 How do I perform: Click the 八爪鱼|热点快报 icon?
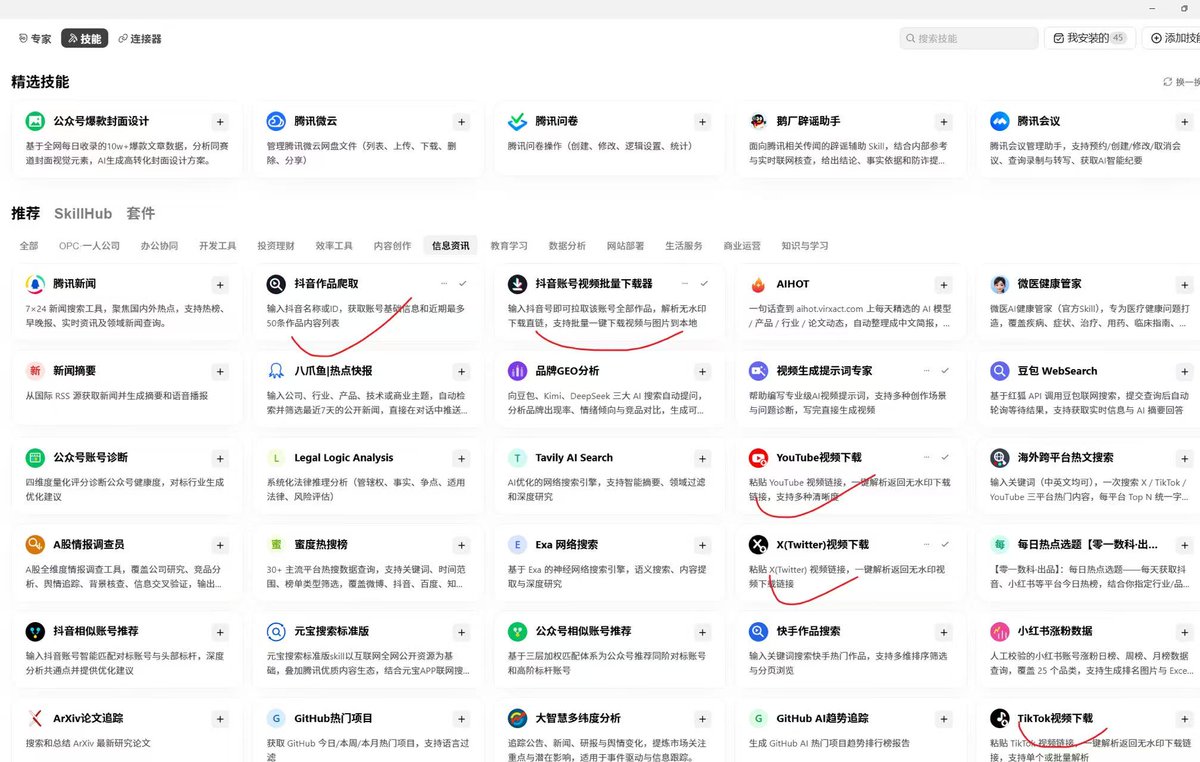[276, 371]
